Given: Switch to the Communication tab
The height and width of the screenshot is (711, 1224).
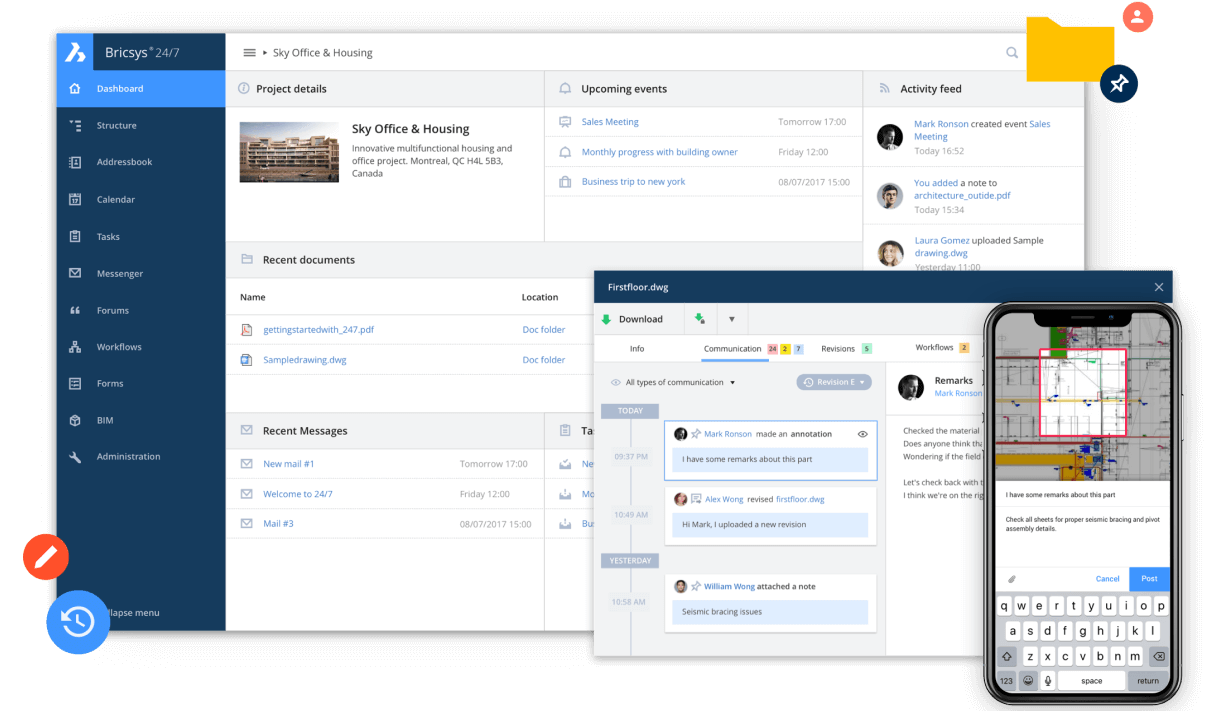Looking at the screenshot, I should [x=733, y=348].
